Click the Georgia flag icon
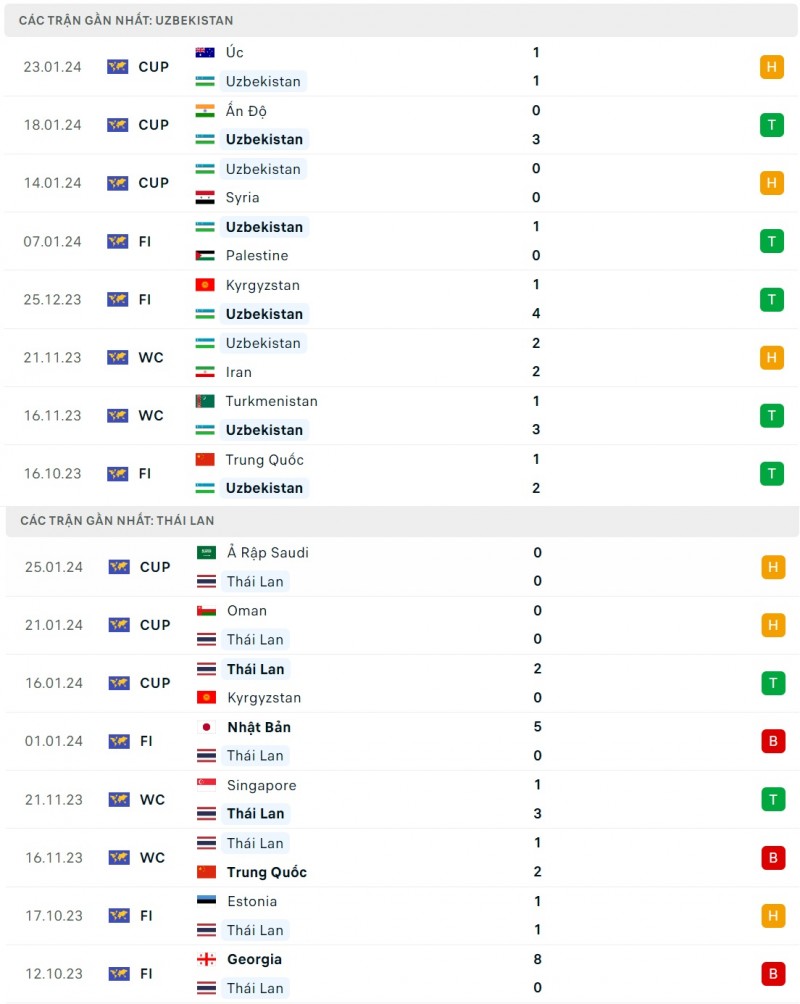800x1004 pixels. pos(206,959)
